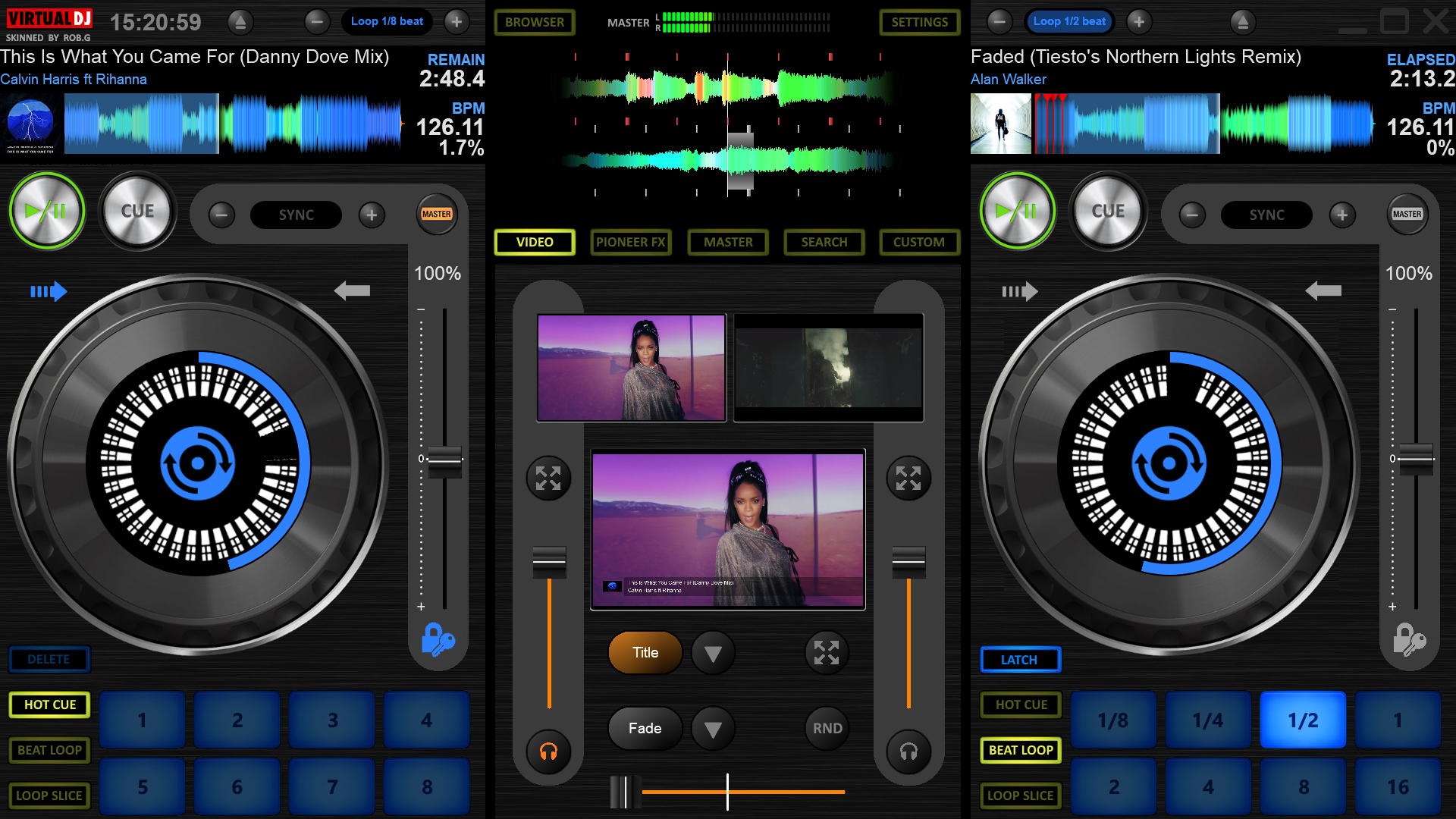Click the left deck back arrow icon
The width and height of the screenshot is (1456, 819).
pos(352,290)
